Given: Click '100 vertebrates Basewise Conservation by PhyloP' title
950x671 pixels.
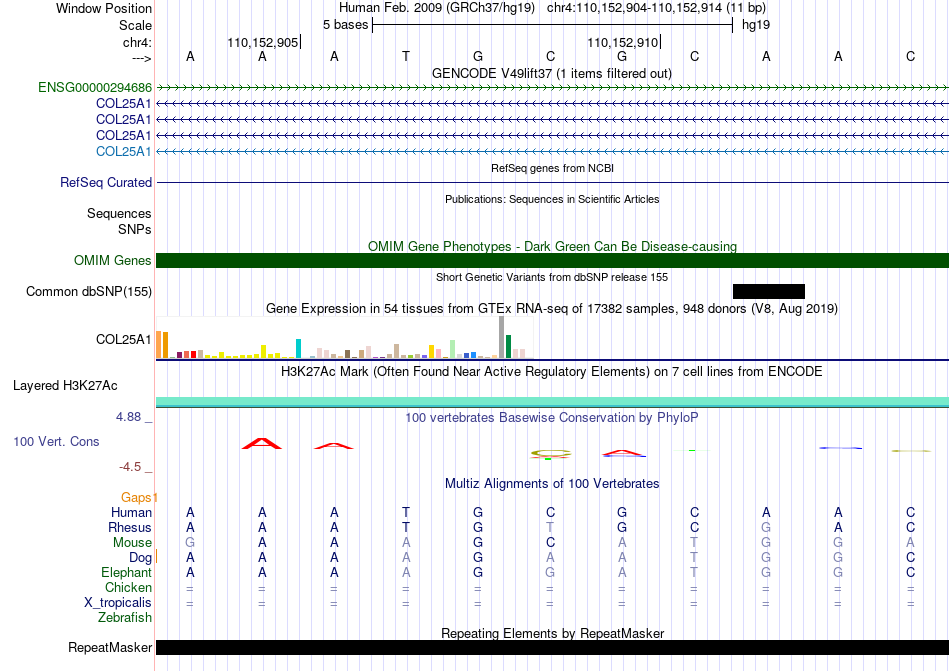Looking at the screenshot, I should (x=552, y=417).
